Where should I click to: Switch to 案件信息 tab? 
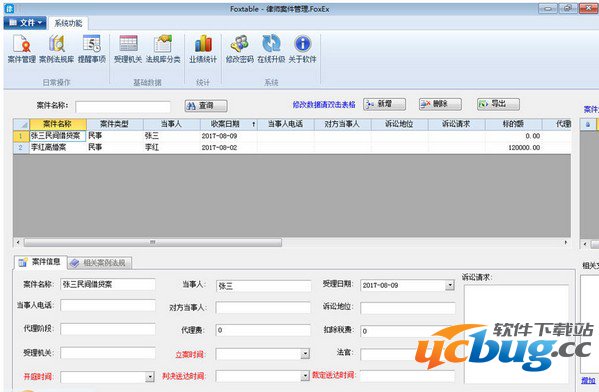[40, 262]
